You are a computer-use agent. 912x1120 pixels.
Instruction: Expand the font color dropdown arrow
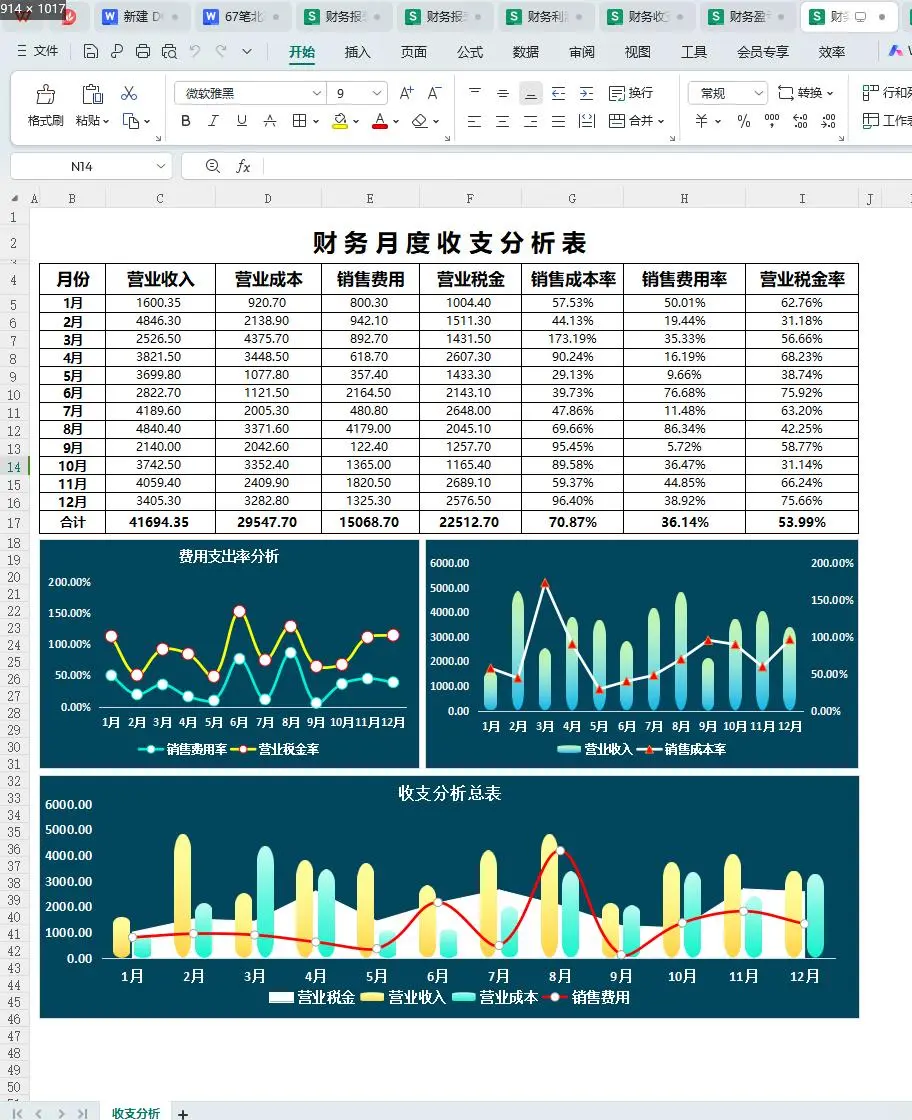pyautogui.click(x=396, y=121)
